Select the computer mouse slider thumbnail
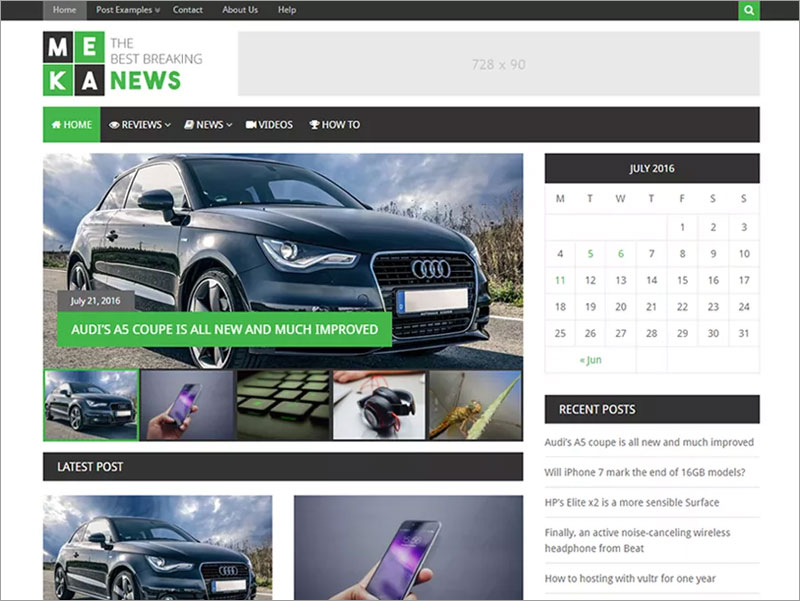The image size is (800, 601). pos(379,405)
